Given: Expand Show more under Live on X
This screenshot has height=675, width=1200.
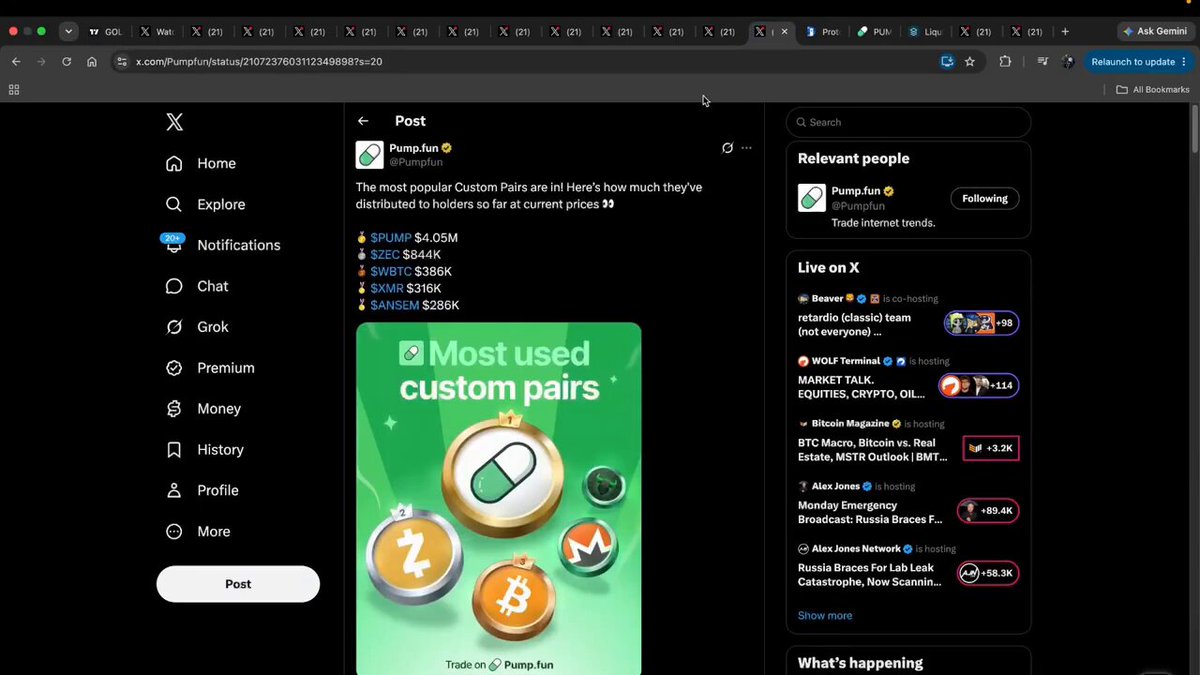Looking at the screenshot, I should pyautogui.click(x=825, y=616).
